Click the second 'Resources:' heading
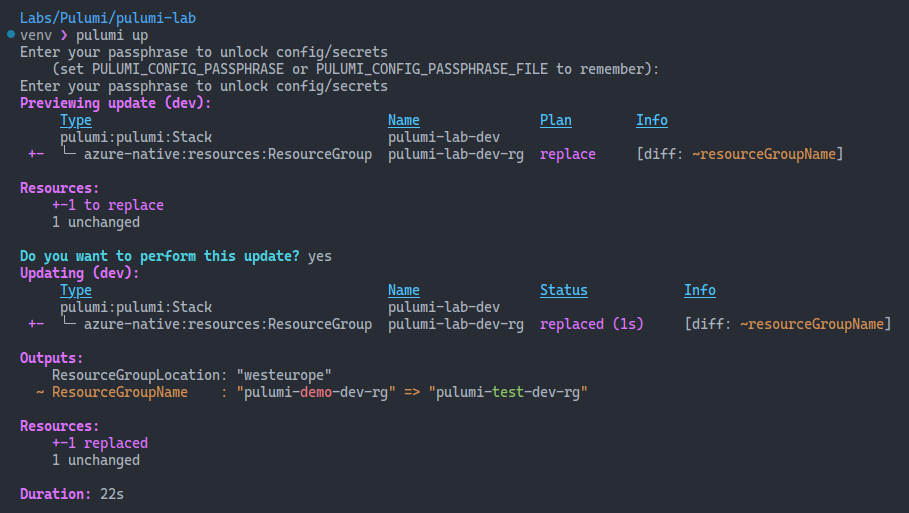The image size is (909, 513). pos(60,426)
